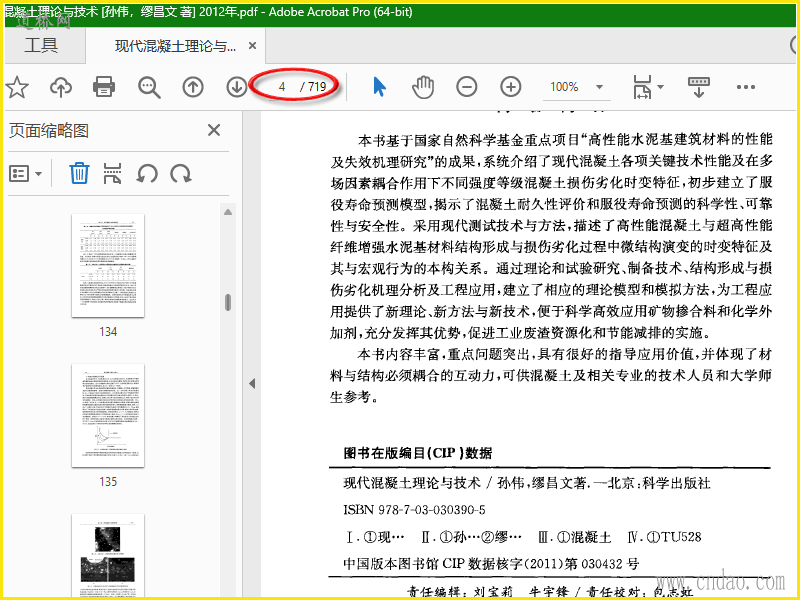Collapse the navigation pane with the side arrow
800x600 pixels.
(x=252, y=384)
